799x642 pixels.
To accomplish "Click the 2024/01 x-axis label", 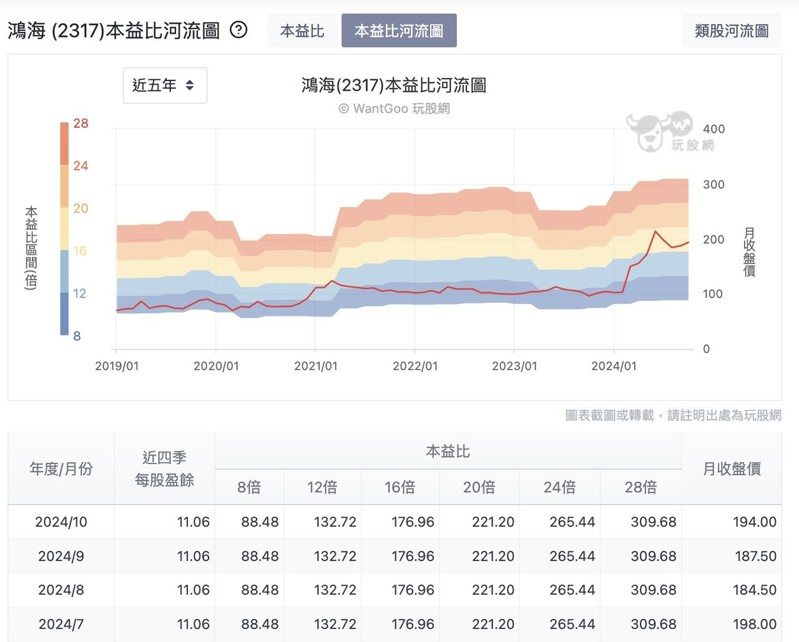I will [x=614, y=366].
